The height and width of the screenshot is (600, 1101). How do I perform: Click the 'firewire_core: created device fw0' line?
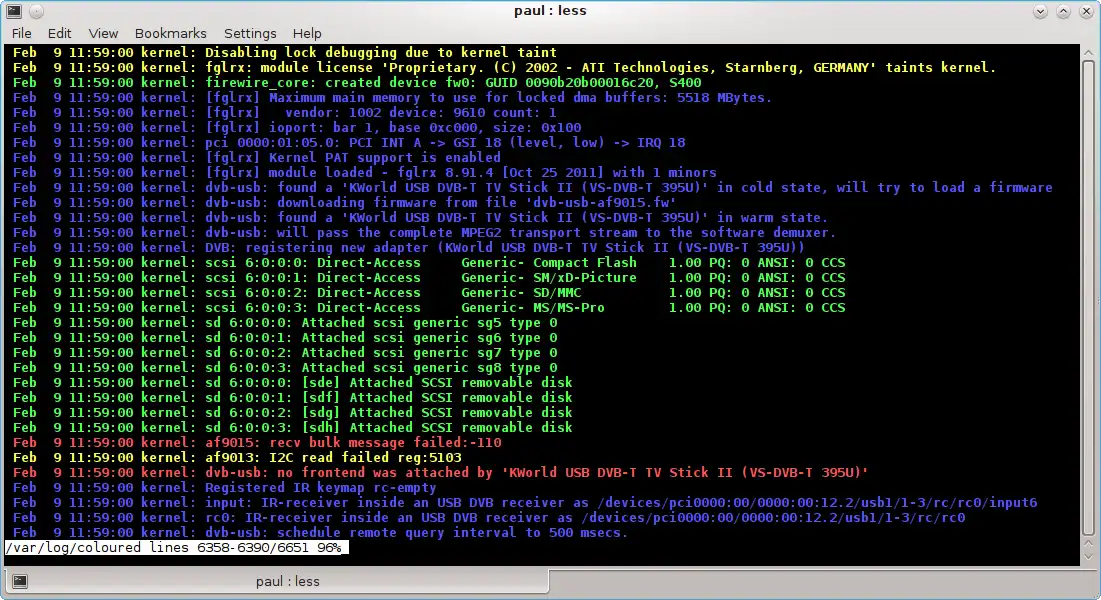pyautogui.click(x=357, y=82)
